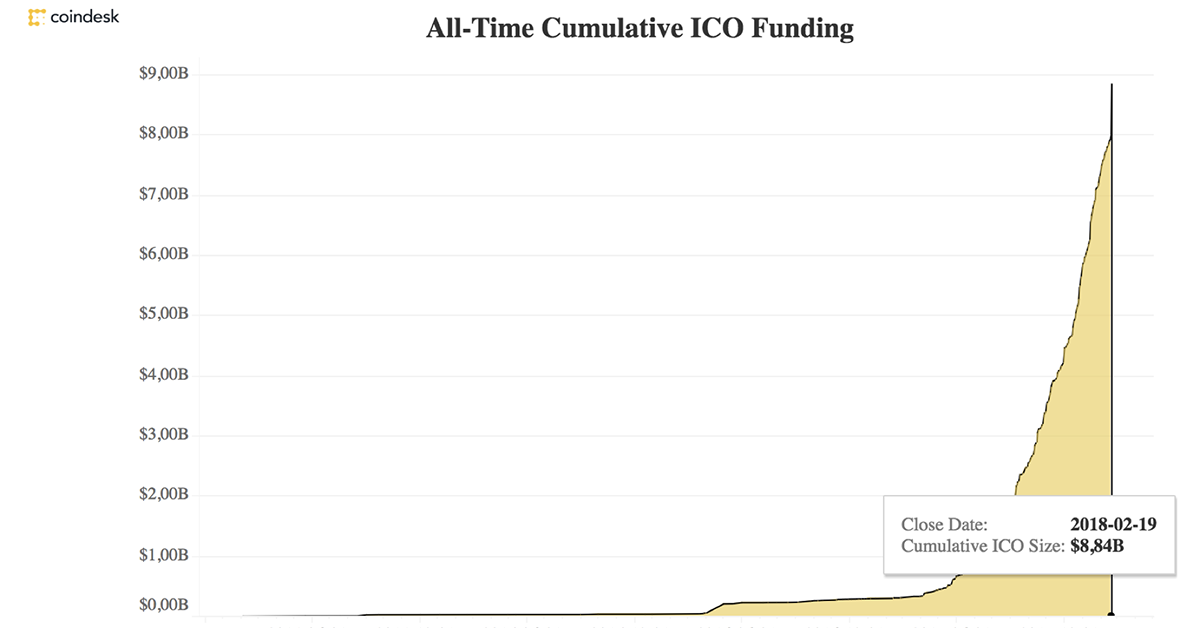Click the peak of the vertical spike line

pyautogui.click(x=1112, y=85)
